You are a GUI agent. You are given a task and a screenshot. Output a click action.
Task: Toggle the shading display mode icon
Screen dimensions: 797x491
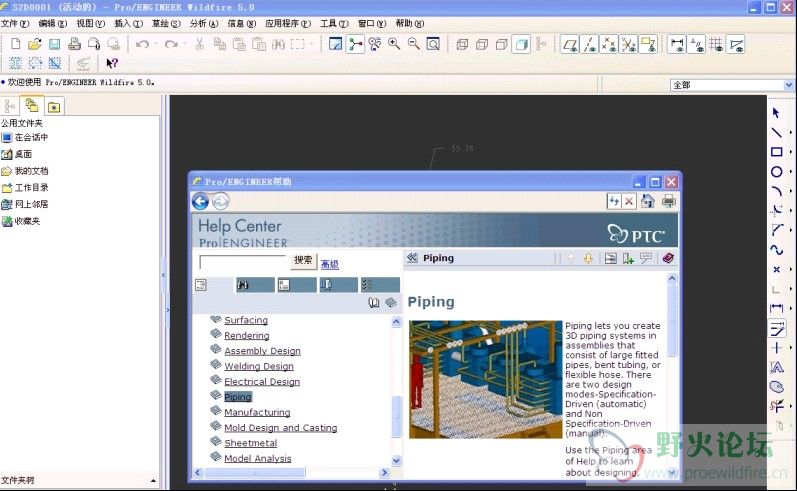click(521, 45)
